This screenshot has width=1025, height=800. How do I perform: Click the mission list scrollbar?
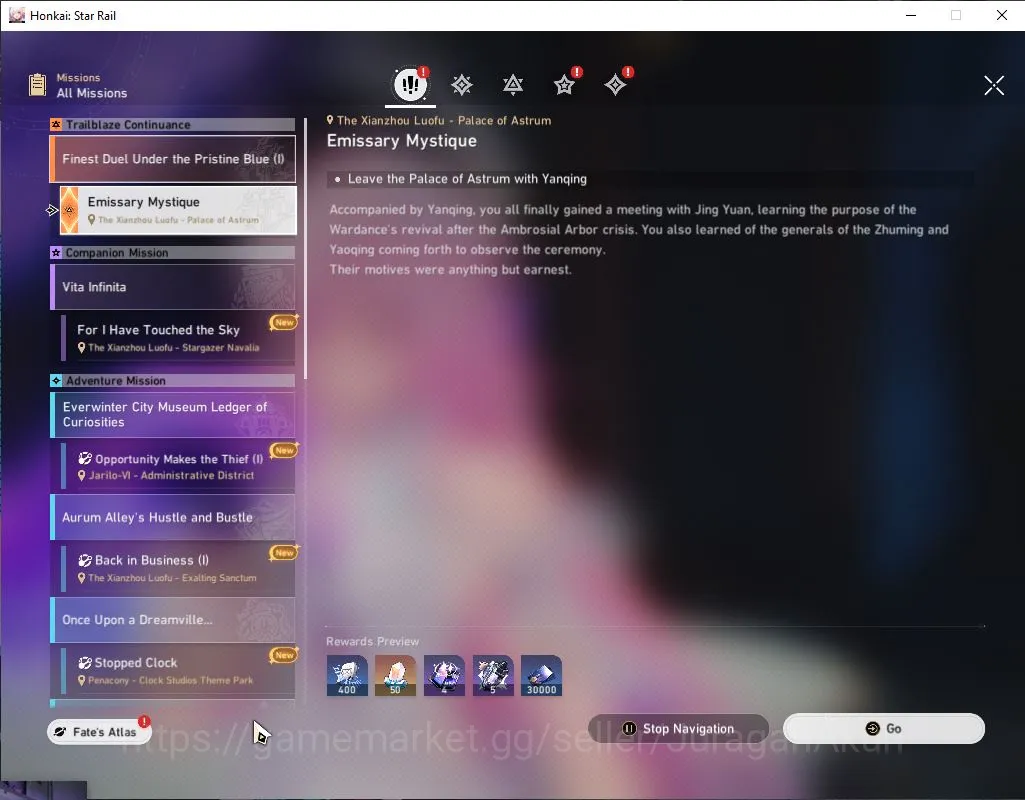click(305, 248)
